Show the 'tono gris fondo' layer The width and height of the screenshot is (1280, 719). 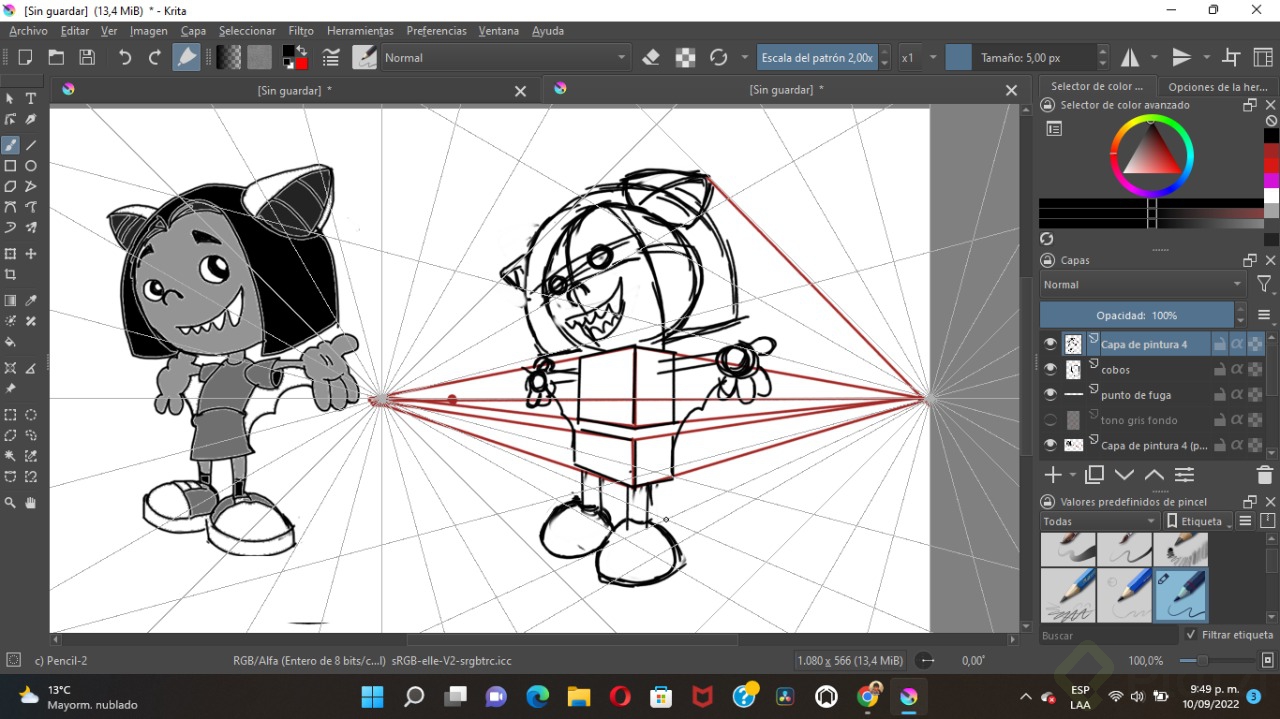pyautogui.click(x=1050, y=421)
